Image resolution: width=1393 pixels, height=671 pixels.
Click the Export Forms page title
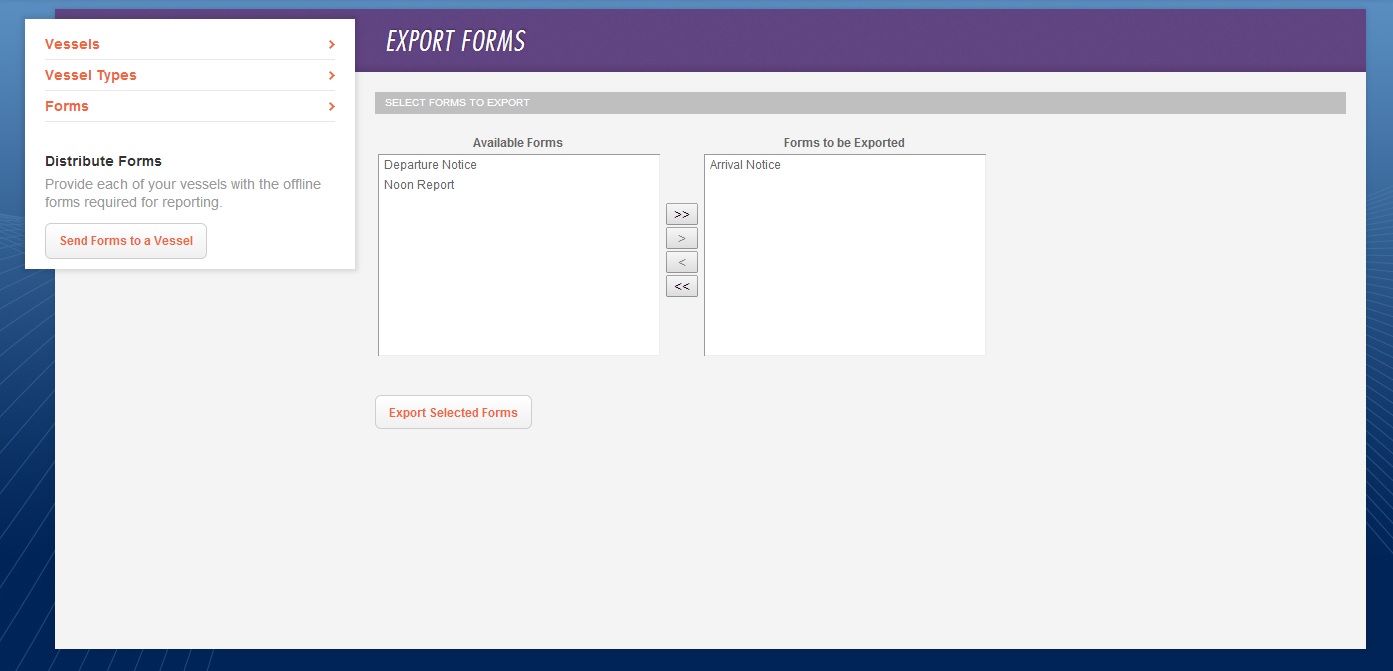pos(454,41)
